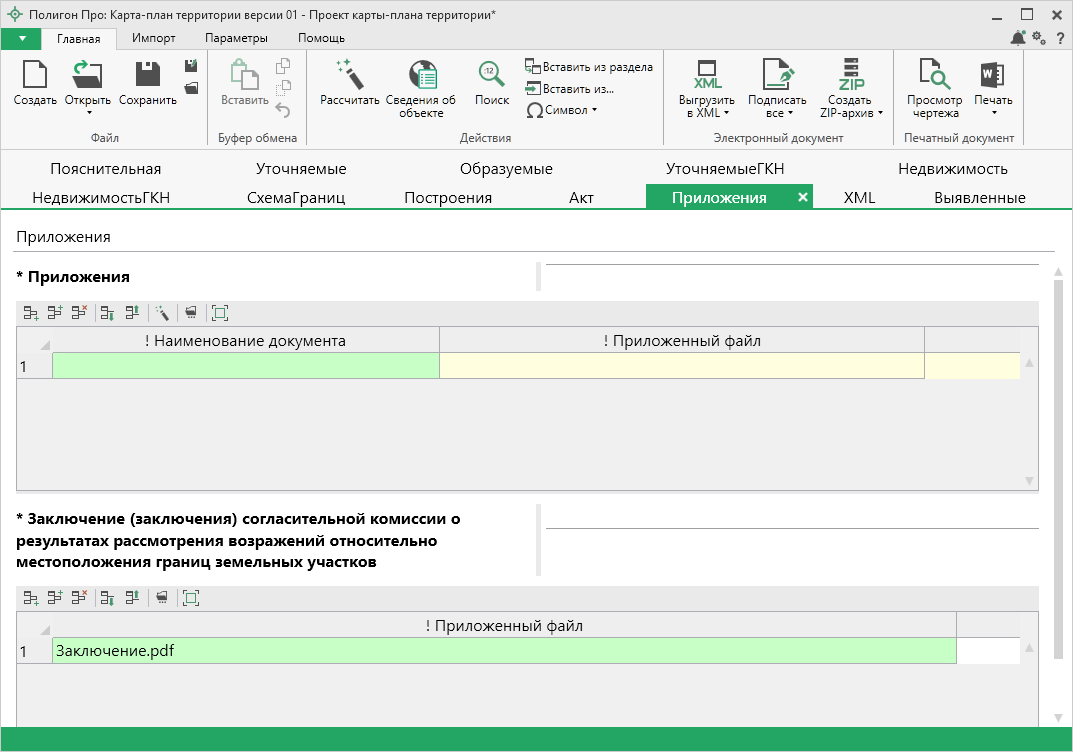Create a new document with Создать

click(x=35, y=76)
